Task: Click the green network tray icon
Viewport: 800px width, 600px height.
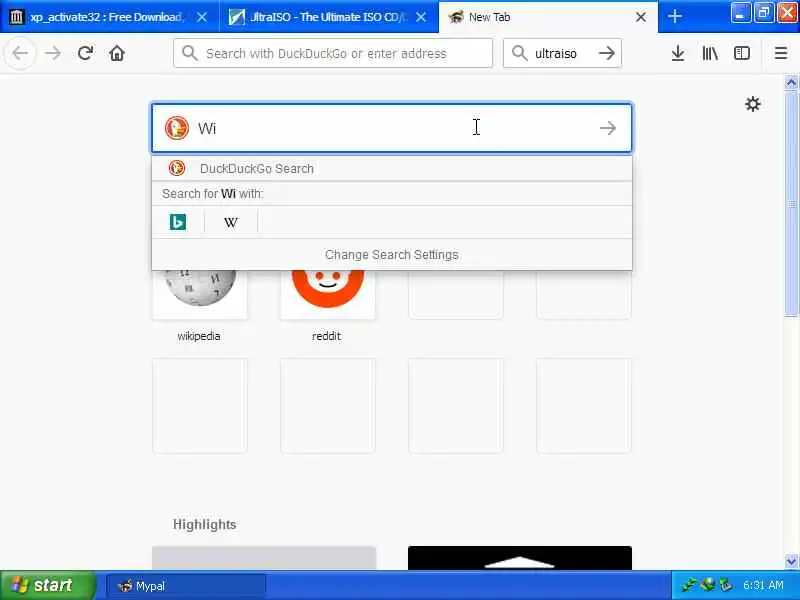Action: 688,585
